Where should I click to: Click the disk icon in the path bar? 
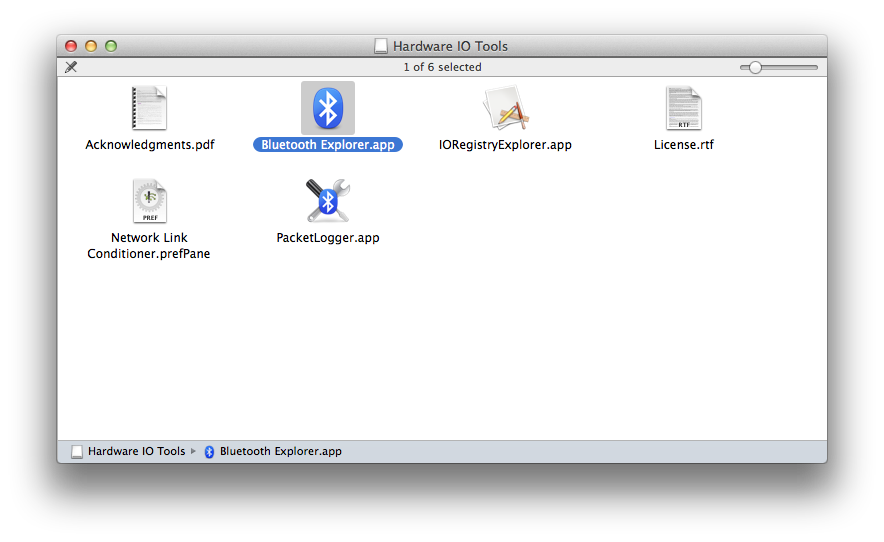click(x=77, y=452)
